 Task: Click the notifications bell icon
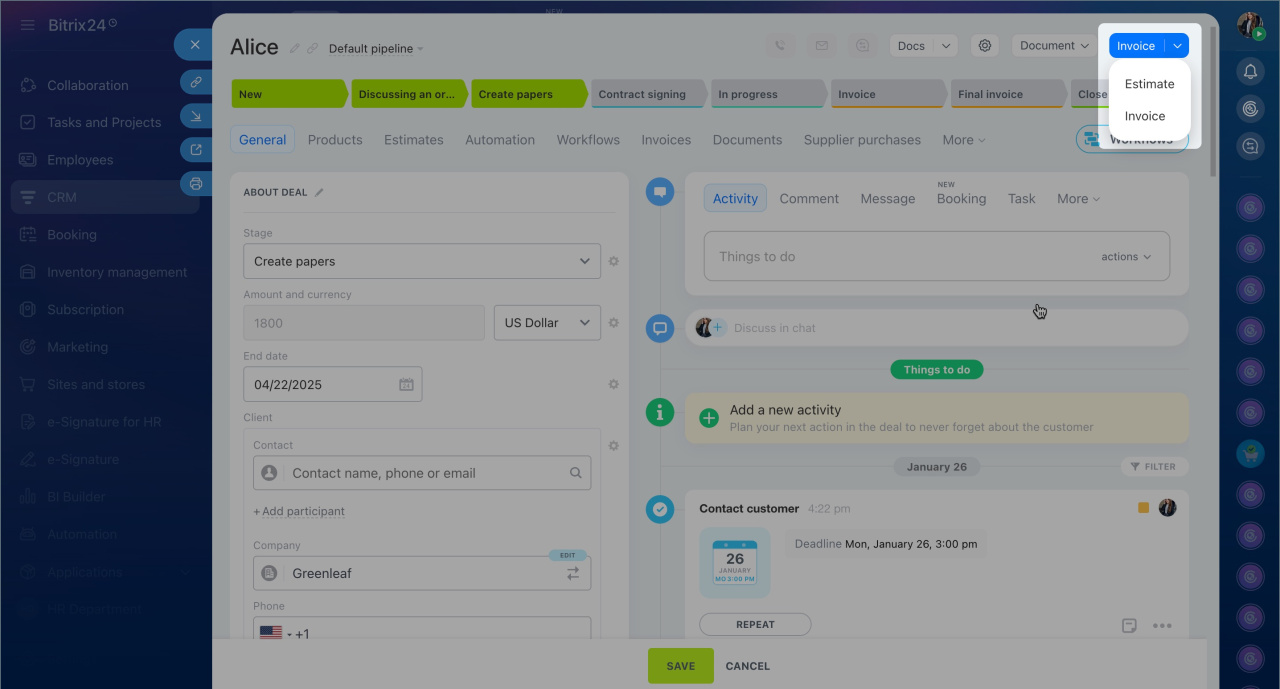1250,71
